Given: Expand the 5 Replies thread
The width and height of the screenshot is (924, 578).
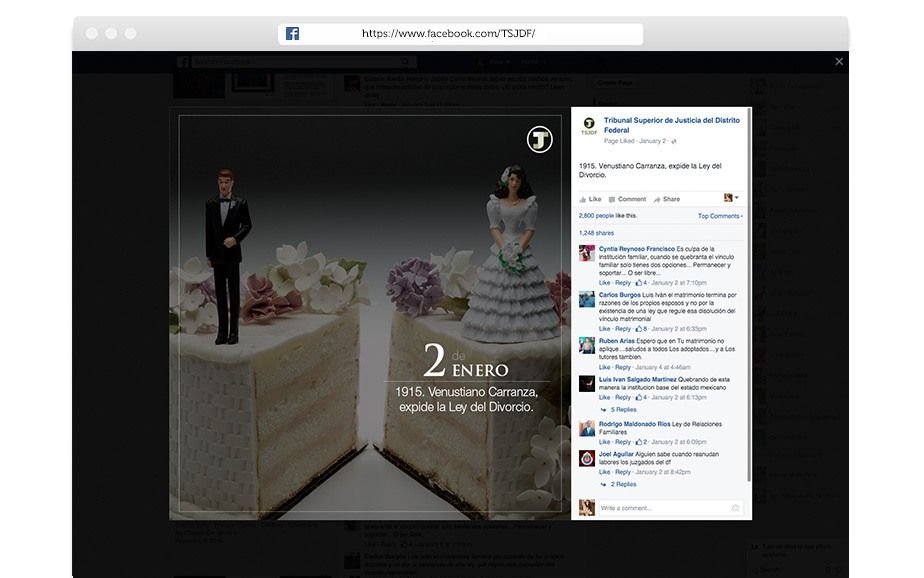Looking at the screenshot, I should [x=623, y=409].
